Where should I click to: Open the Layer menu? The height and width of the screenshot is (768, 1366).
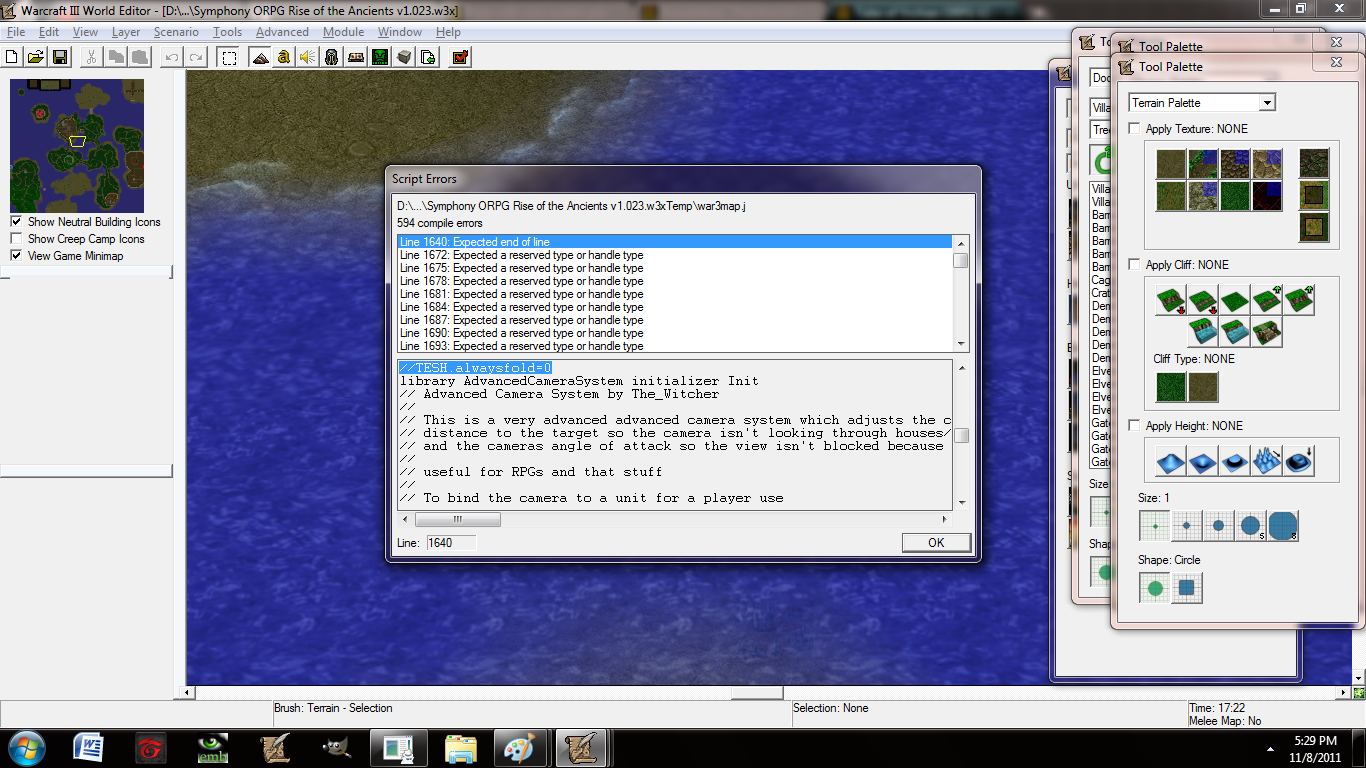[x=126, y=32]
